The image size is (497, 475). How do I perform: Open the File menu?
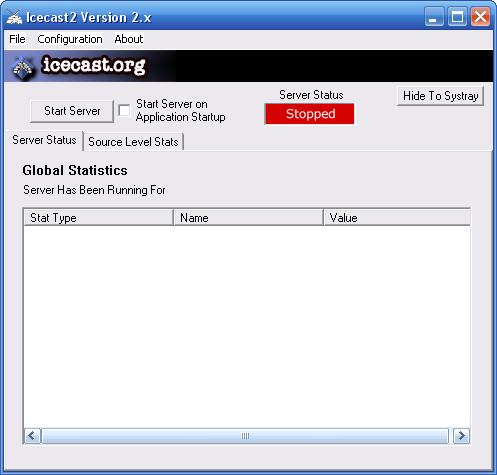coord(17,39)
